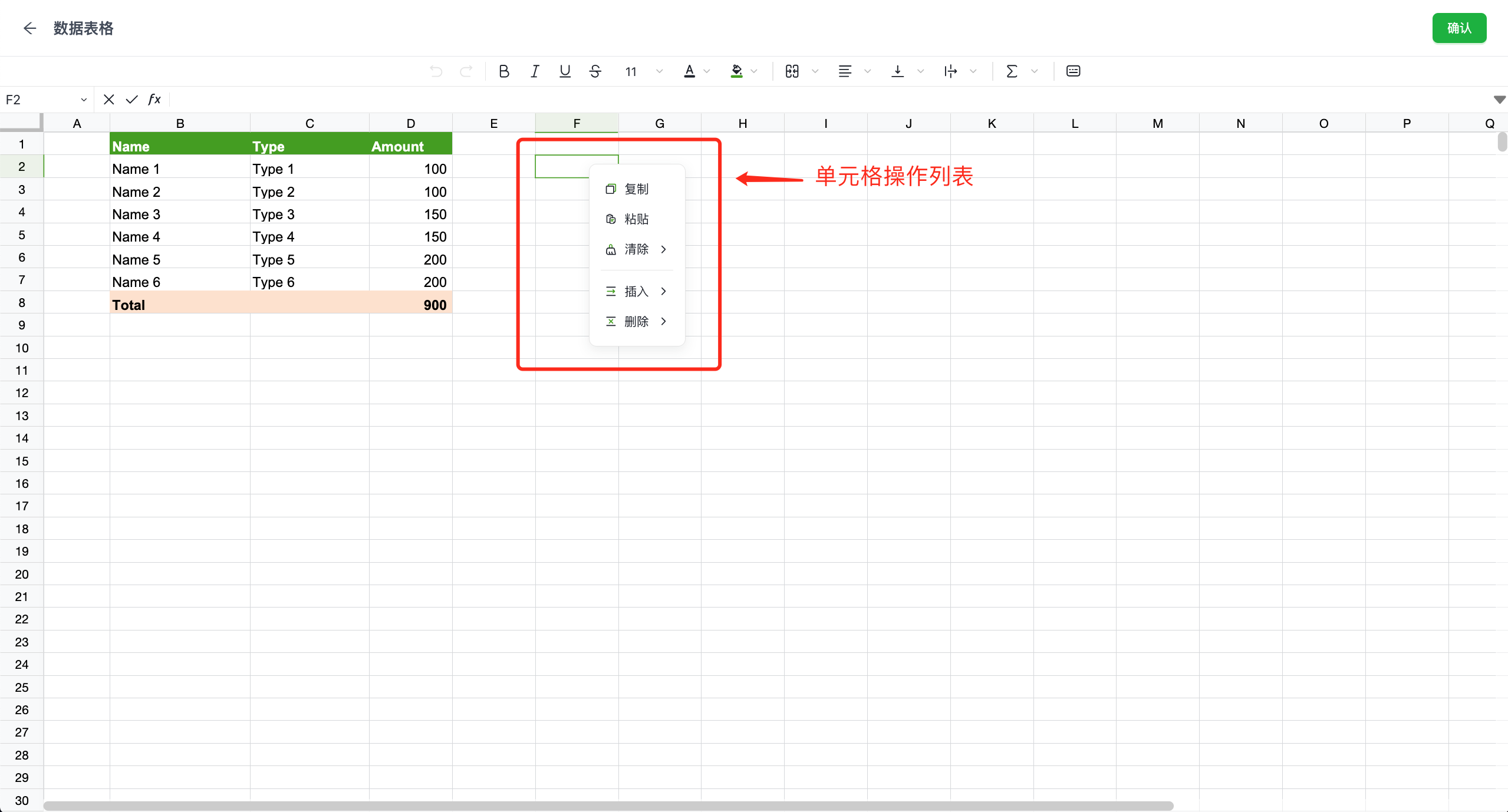Viewport: 1508px width, 812px height.
Task: Click the horizontal align icon
Action: click(x=845, y=71)
